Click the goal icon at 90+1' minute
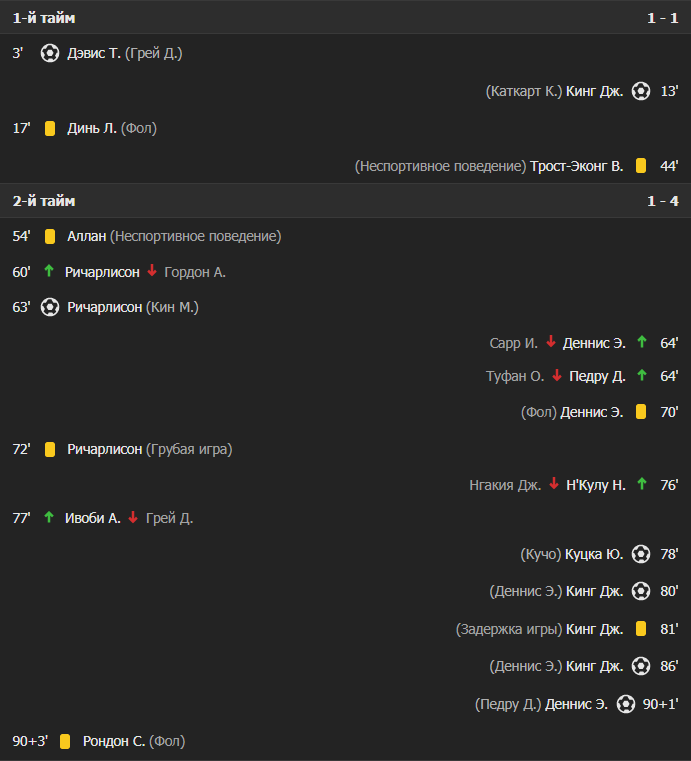Image resolution: width=691 pixels, height=761 pixels. click(x=626, y=704)
